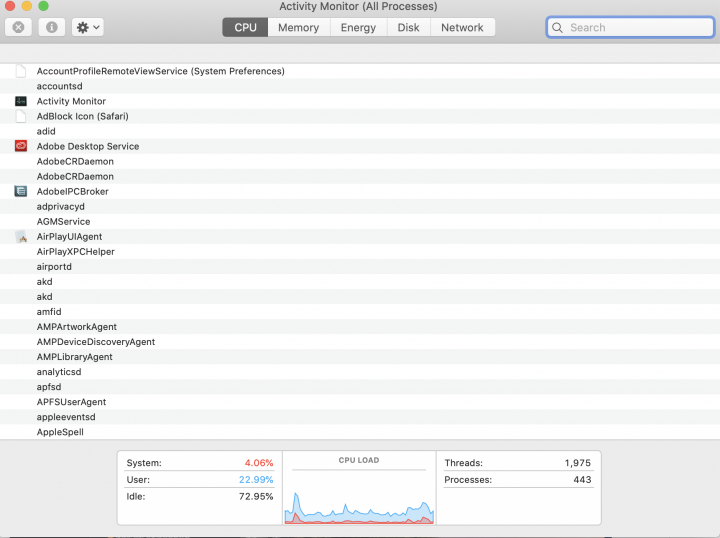The image size is (720, 538).
Task: Click the AdobeIPCBroker icon
Action: (21, 191)
